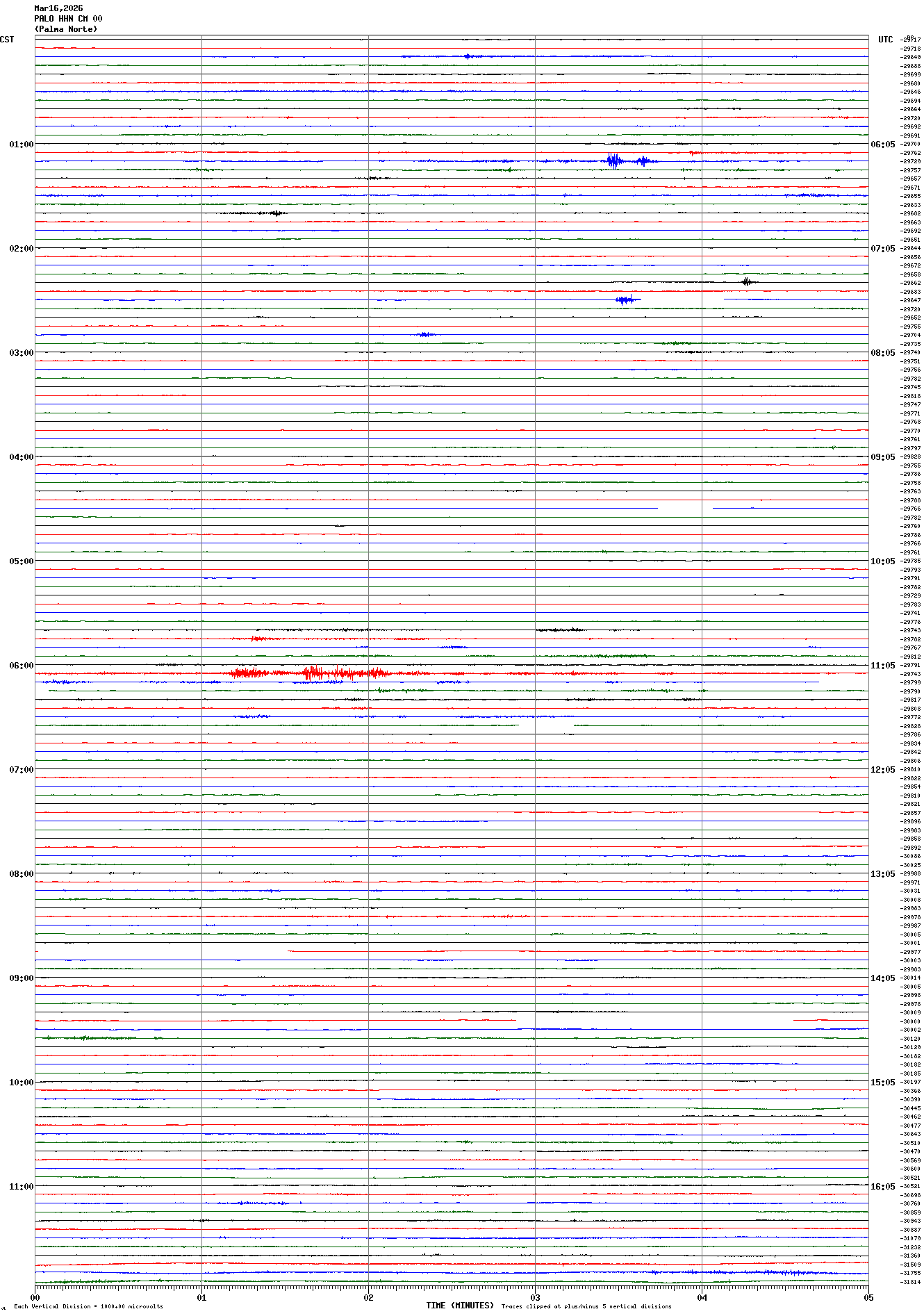This screenshot has width=924, height=1316.
Task: Select the PALO HHN CM 00 station header
Action: 68,19
